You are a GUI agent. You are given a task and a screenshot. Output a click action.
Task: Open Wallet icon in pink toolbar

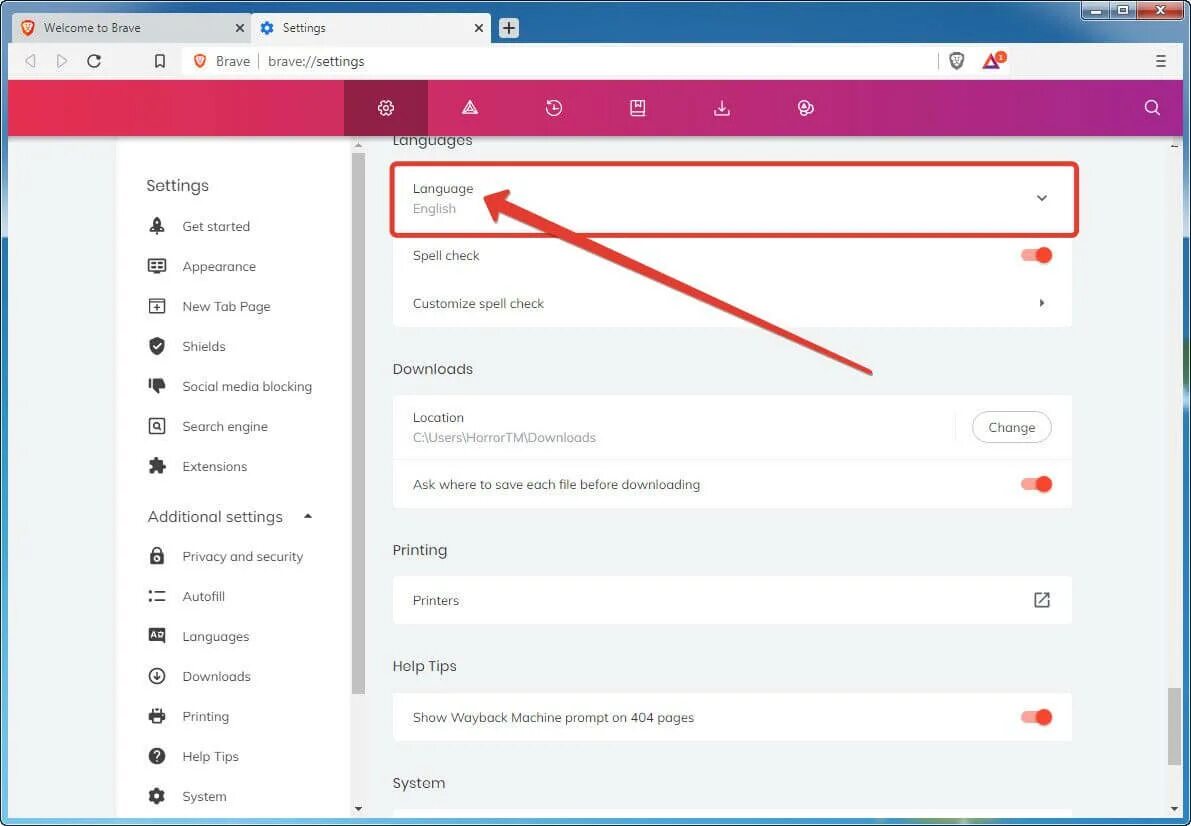(805, 108)
